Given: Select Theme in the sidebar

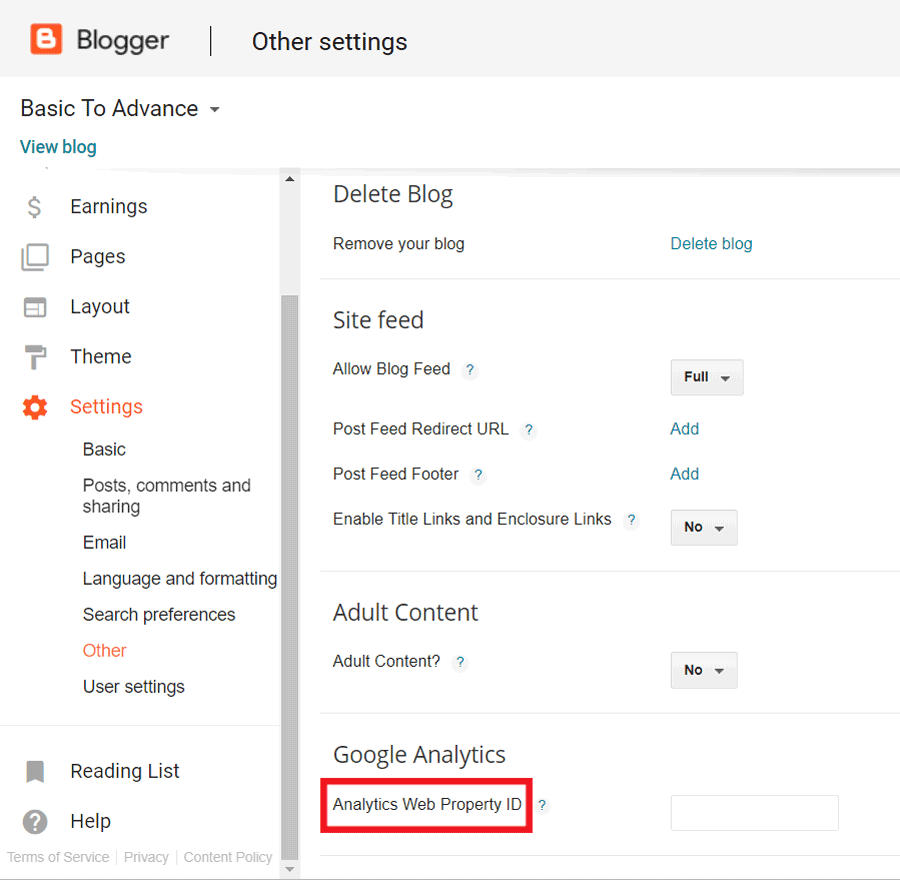Looking at the screenshot, I should pos(100,357).
